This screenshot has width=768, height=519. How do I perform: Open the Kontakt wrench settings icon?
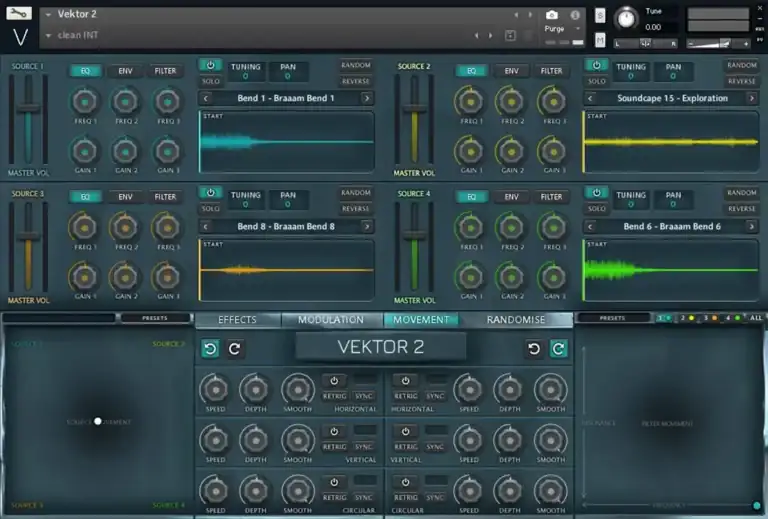(x=19, y=13)
